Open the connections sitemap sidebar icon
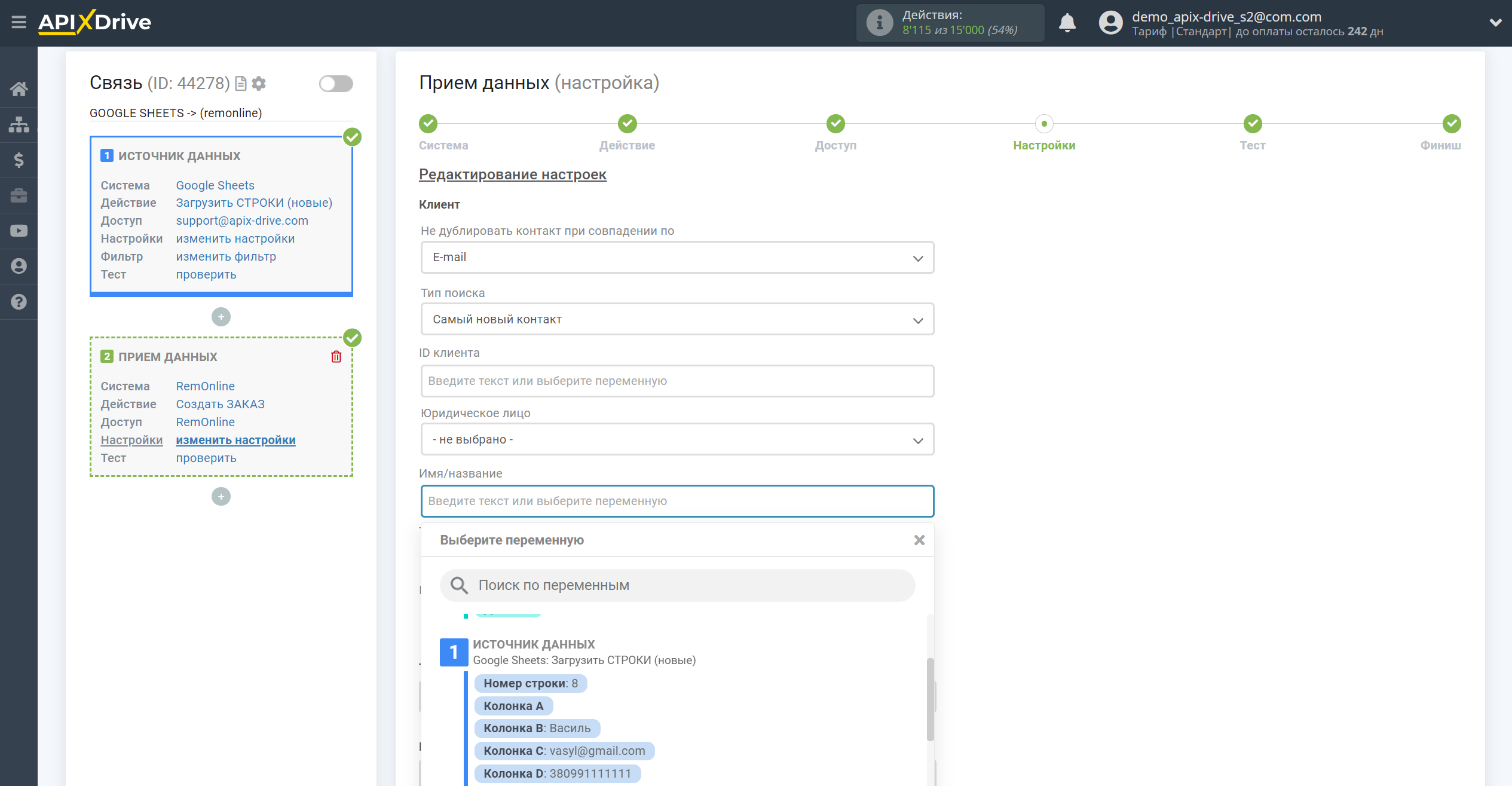1512x786 pixels. click(19, 124)
